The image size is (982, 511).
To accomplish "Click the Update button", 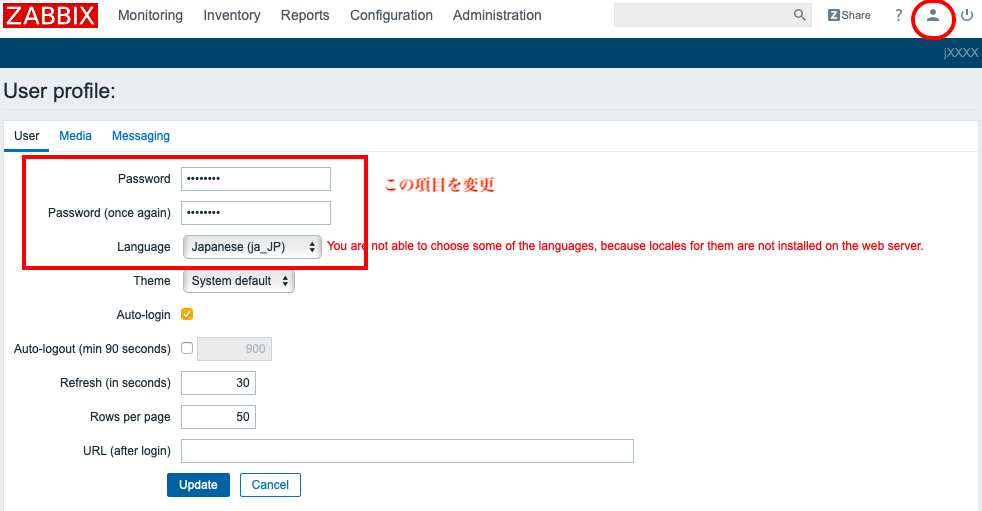I will click(198, 485).
